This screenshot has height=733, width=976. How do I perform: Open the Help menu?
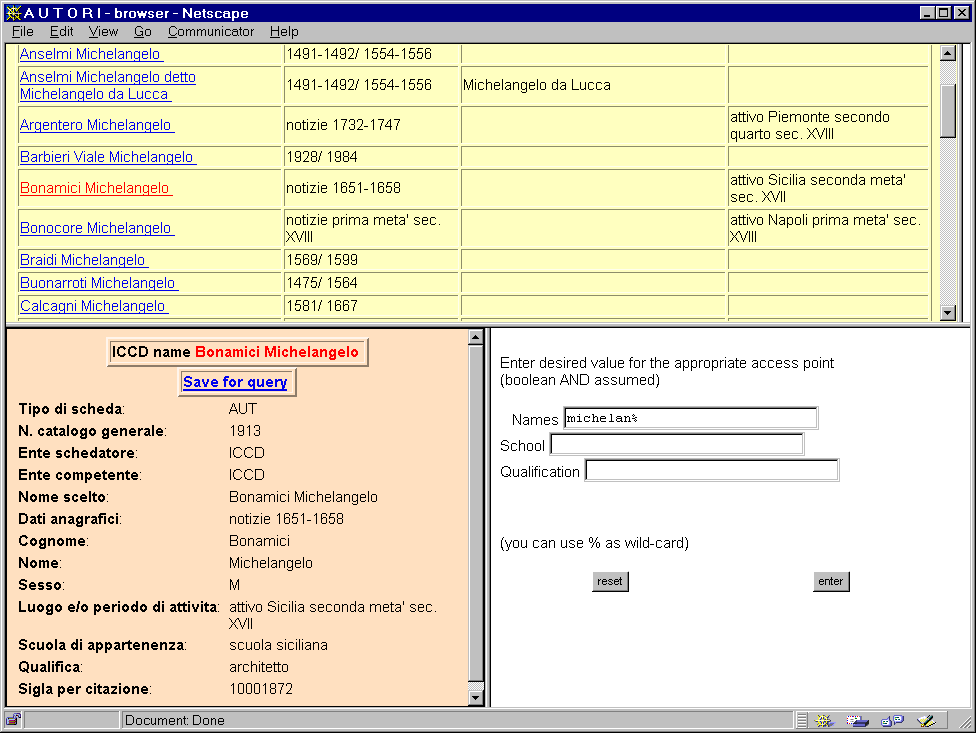[284, 32]
